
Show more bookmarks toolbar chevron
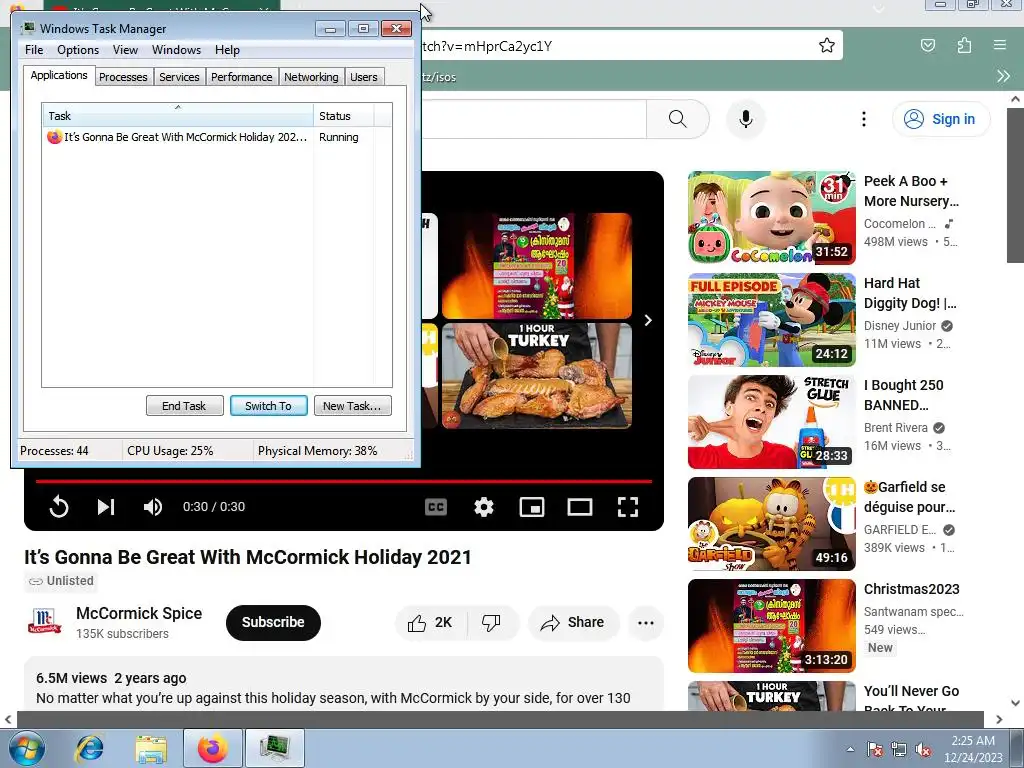tap(1003, 76)
